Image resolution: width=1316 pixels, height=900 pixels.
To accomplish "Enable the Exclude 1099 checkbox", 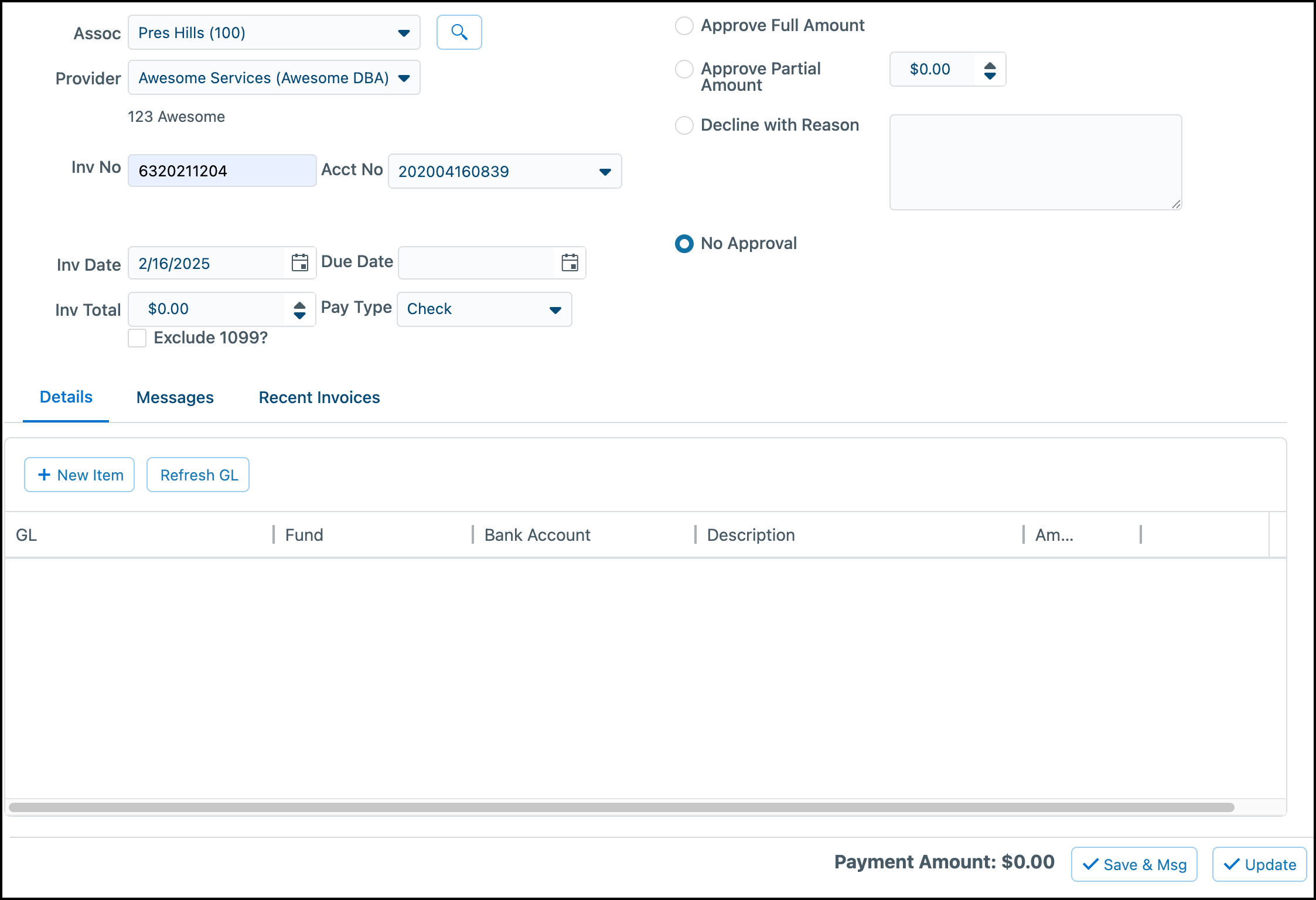I will point(137,338).
